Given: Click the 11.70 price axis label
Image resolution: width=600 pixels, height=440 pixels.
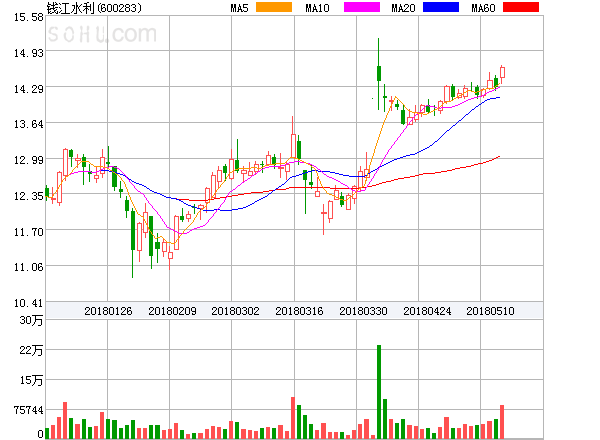Looking at the screenshot, I should [x=29, y=232].
